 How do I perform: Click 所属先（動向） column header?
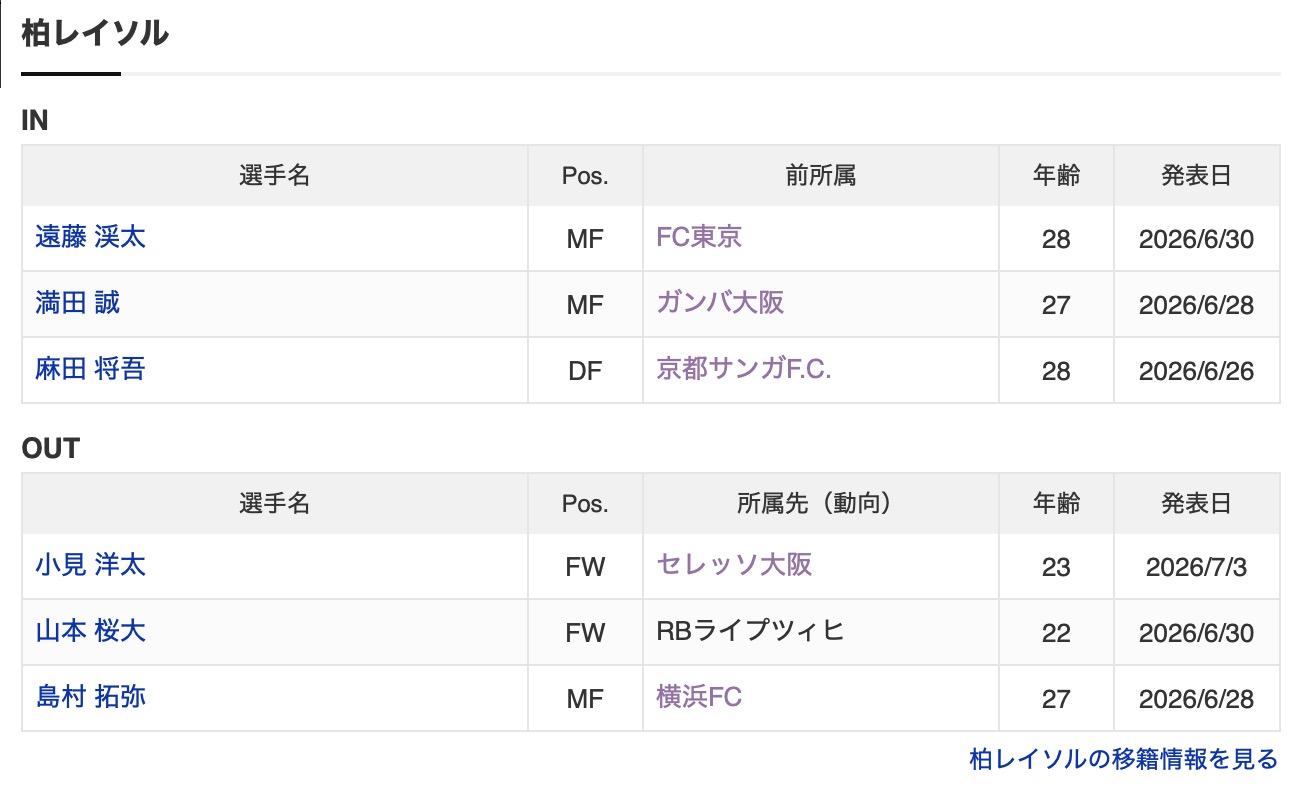(821, 504)
